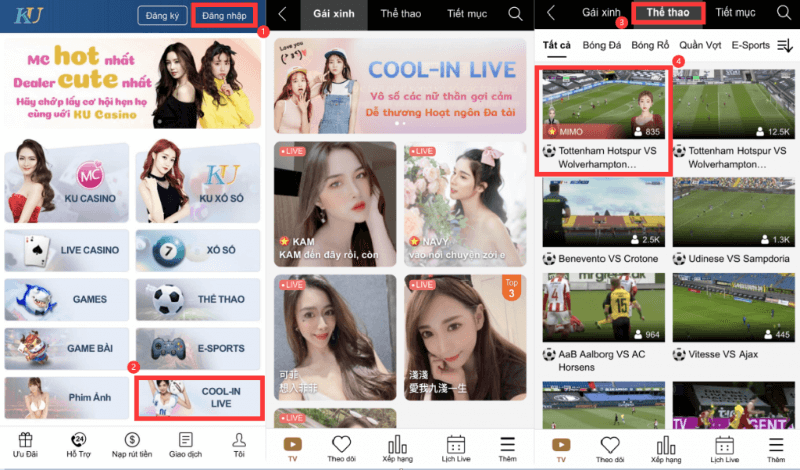Select the Bóng Đá filter
Screen dimensions: 800x470
602,45
